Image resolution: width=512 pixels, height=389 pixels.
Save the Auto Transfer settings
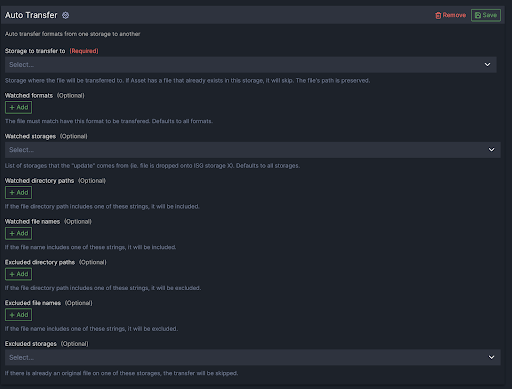click(x=486, y=15)
